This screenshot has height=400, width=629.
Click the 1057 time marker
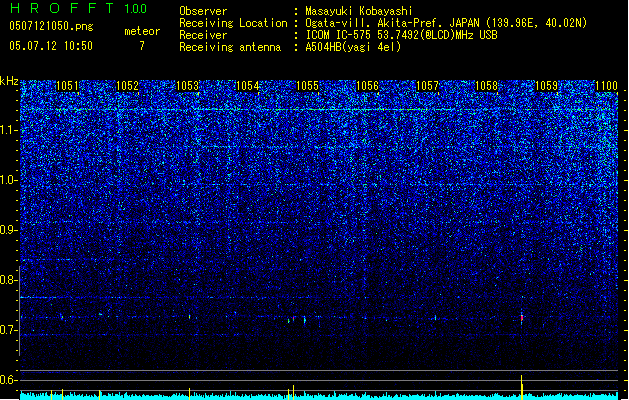pyautogui.click(x=428, y=86)
